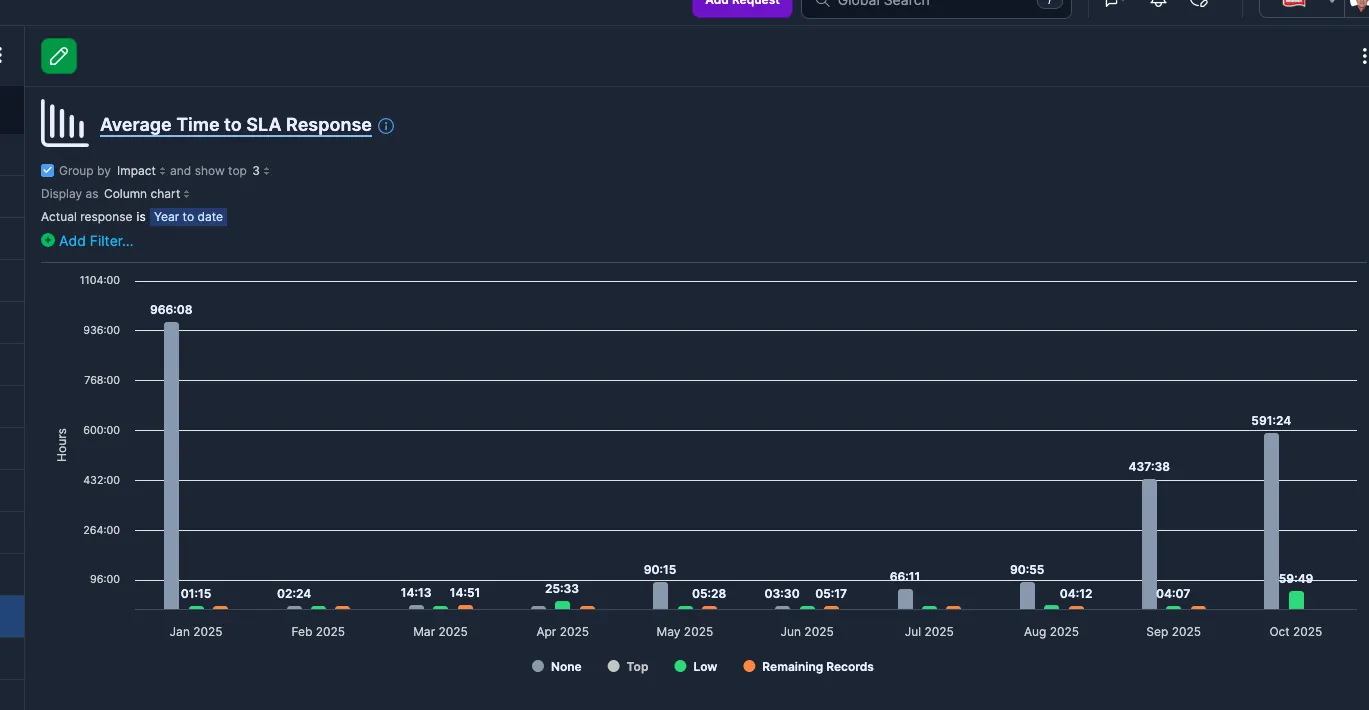The image size is (1369, 710).
Task: Open the show top 3 count dropdown
Action: point(260,171)
